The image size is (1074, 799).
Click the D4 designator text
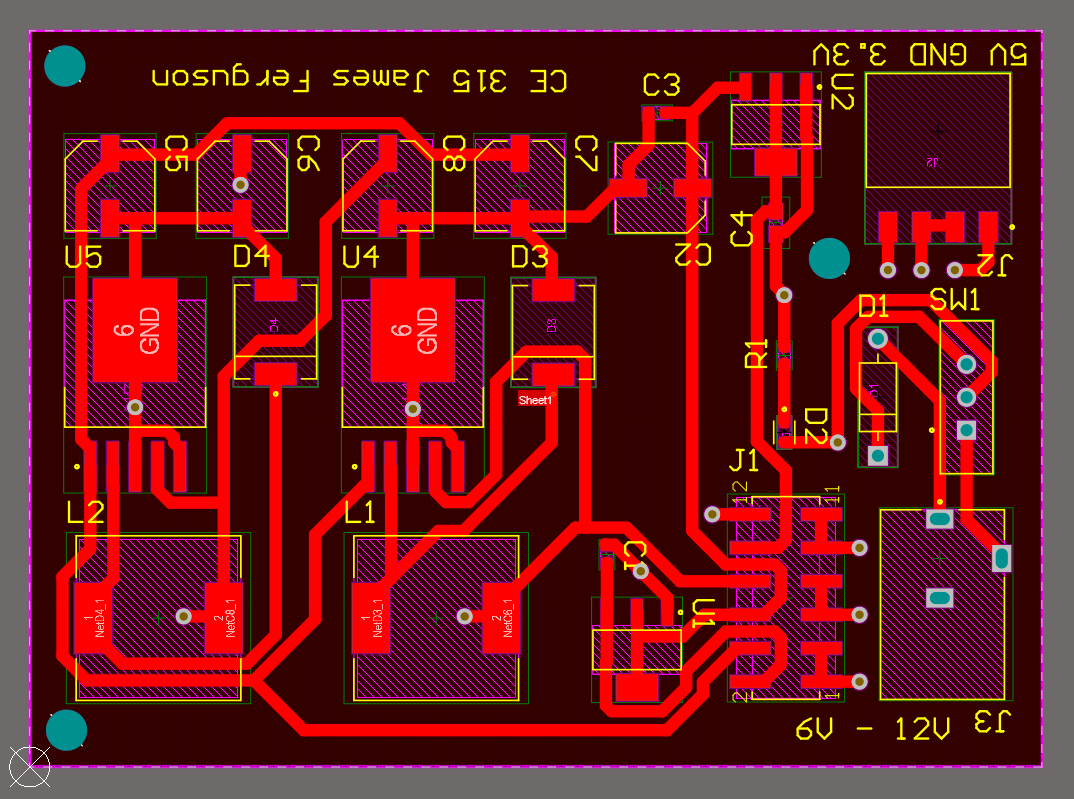[x=251, y=257]
